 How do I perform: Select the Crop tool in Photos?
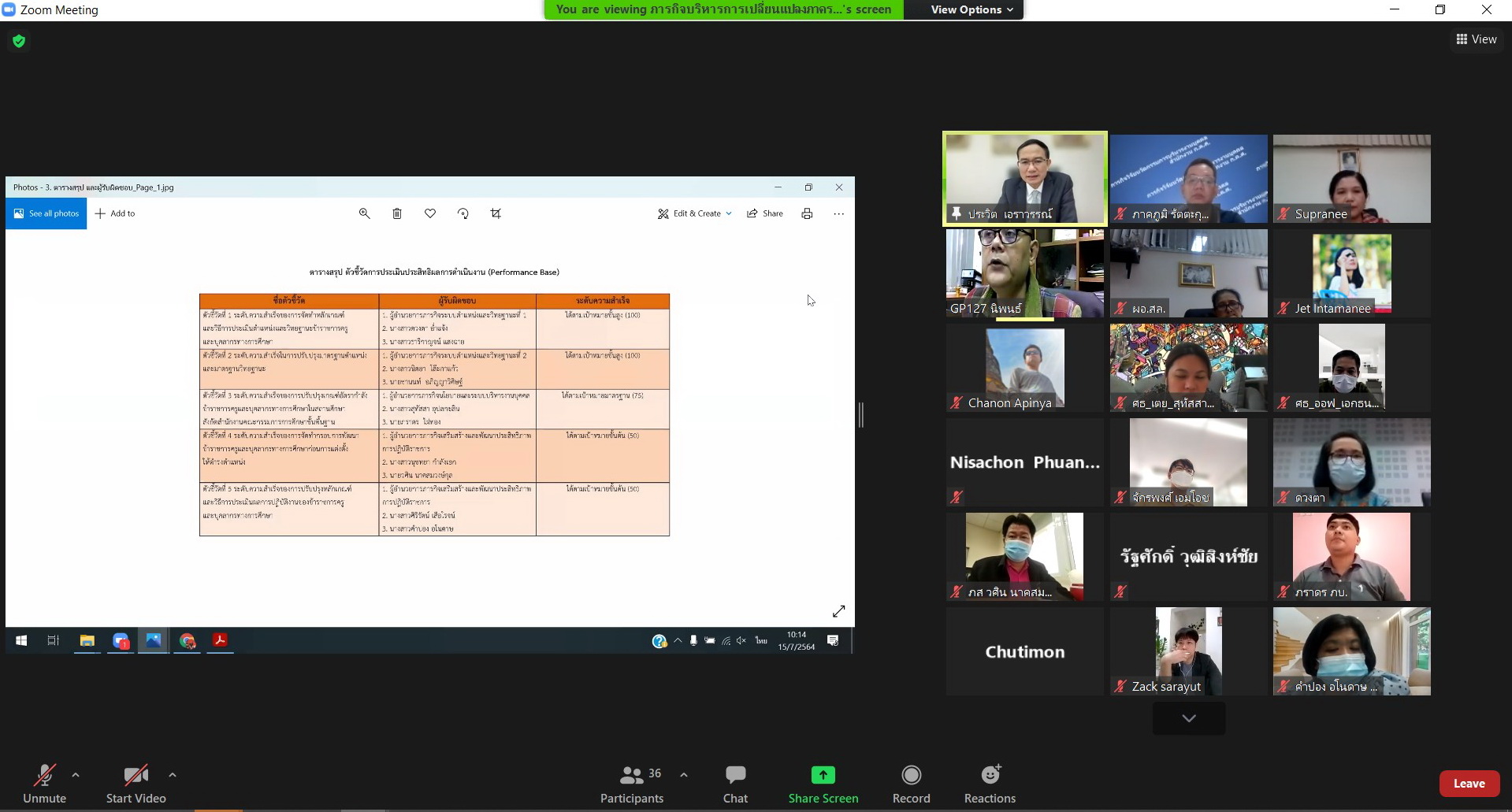click(x=496, y=213)
